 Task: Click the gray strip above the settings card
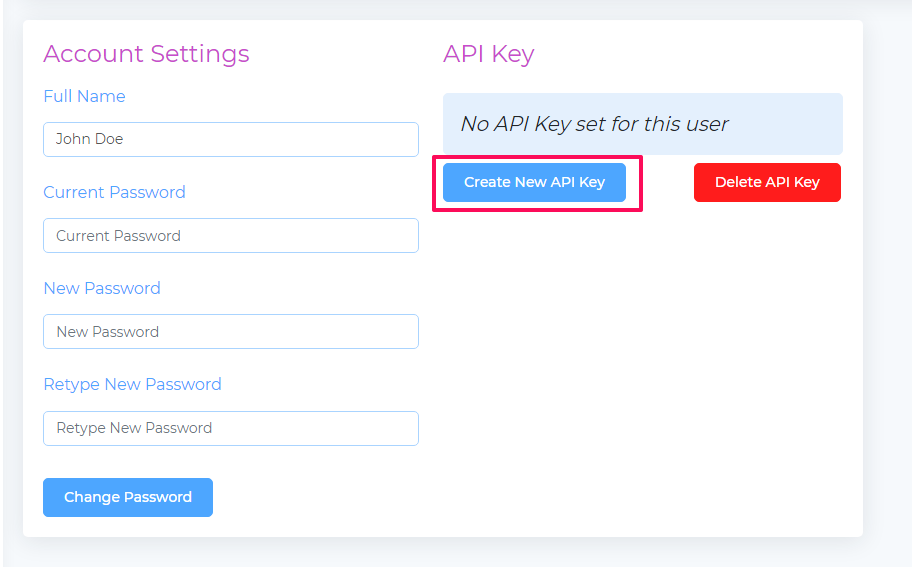pos(442,9)
